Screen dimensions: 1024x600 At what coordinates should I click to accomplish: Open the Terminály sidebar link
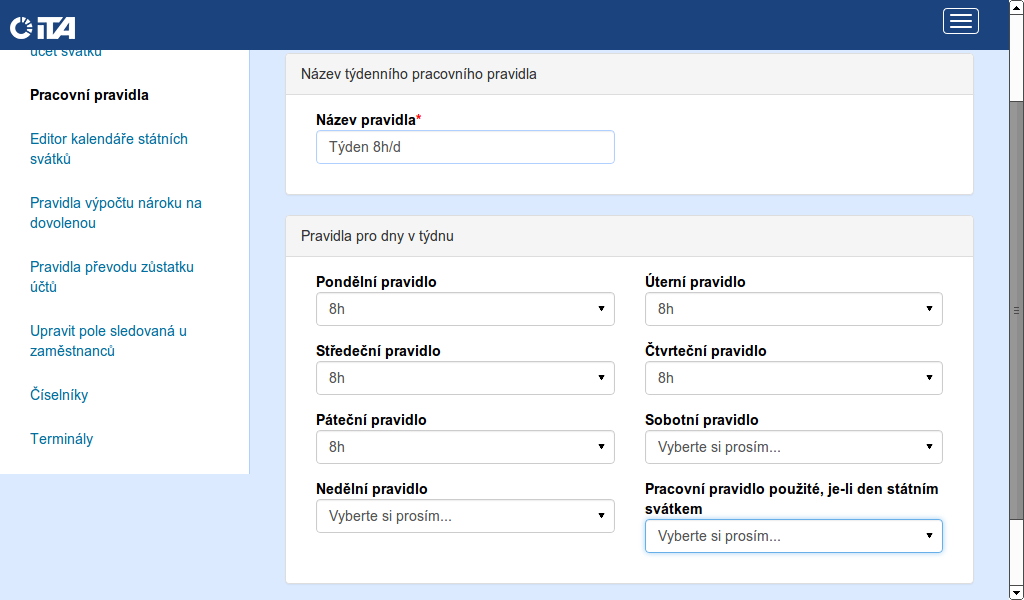tap(62, 439)
